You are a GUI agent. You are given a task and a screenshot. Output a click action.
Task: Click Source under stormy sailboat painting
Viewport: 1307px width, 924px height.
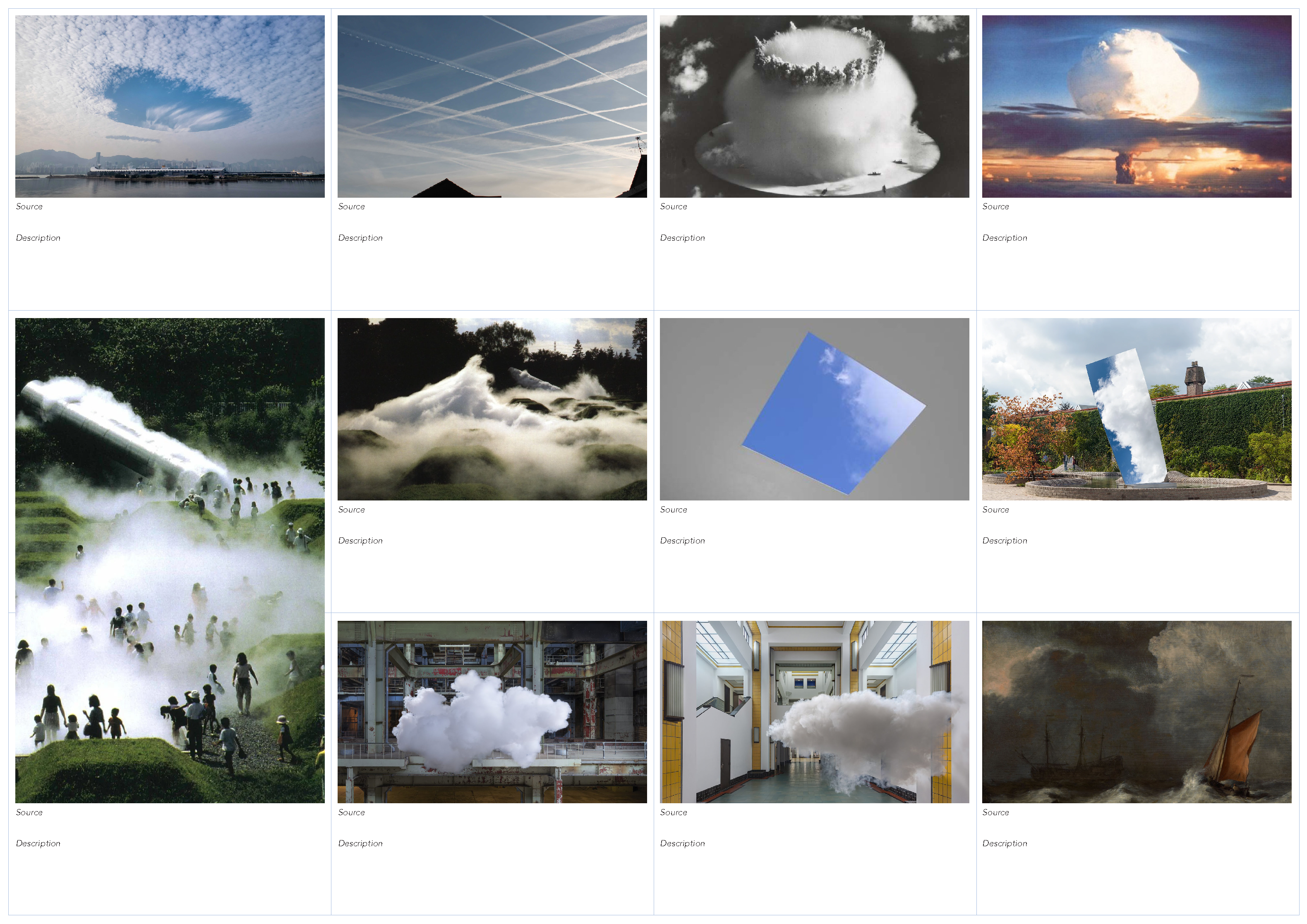coord(995,812)
